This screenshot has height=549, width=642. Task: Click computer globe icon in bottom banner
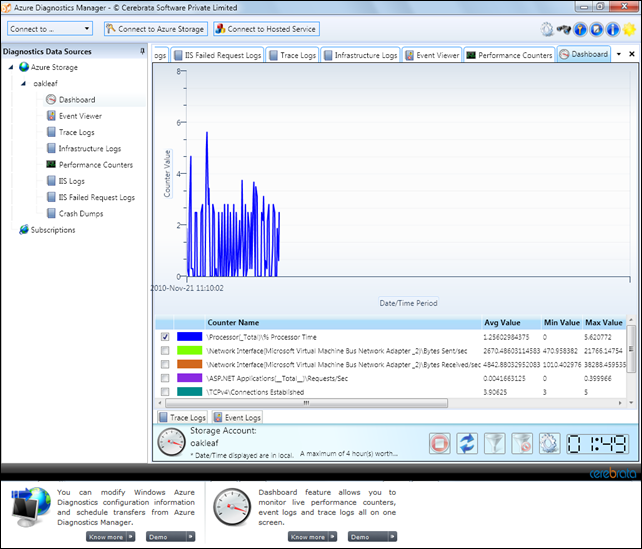point(31,507)
